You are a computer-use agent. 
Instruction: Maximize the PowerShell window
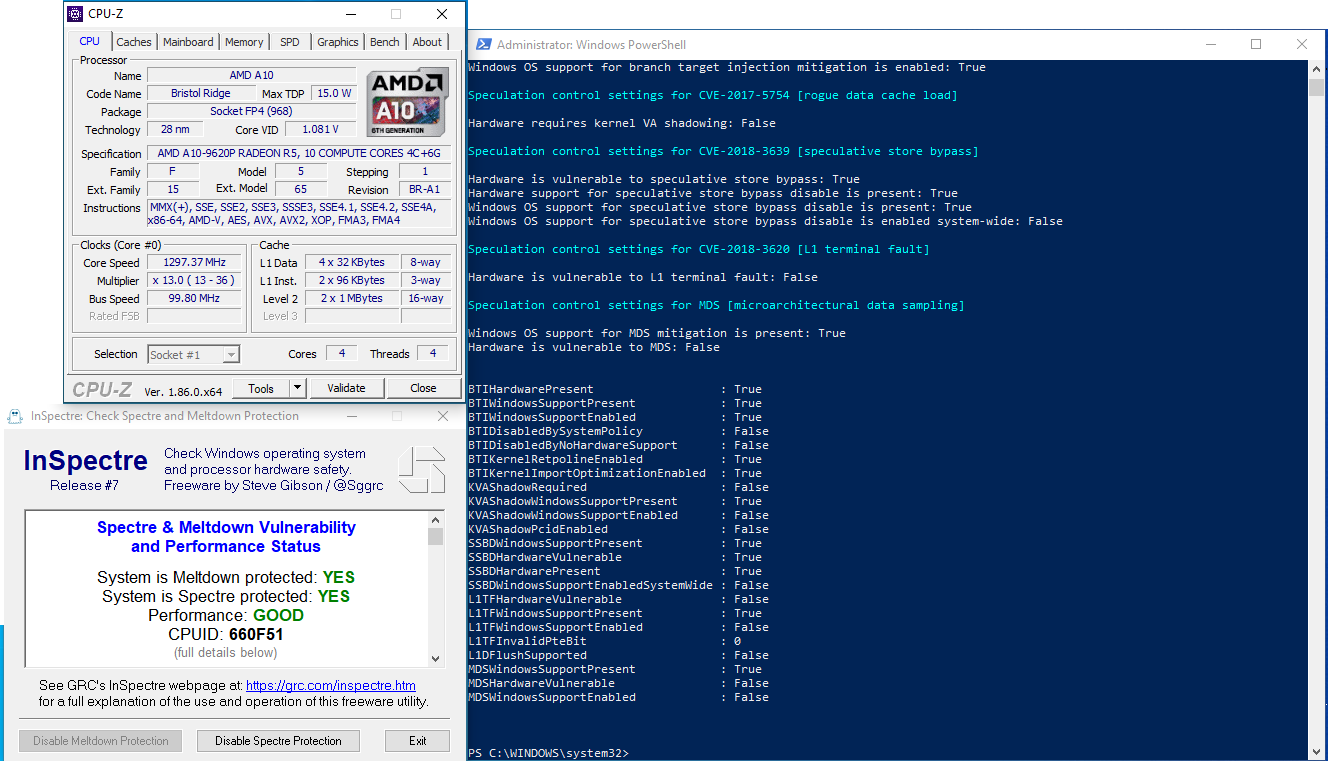(x=1256, y=44)
